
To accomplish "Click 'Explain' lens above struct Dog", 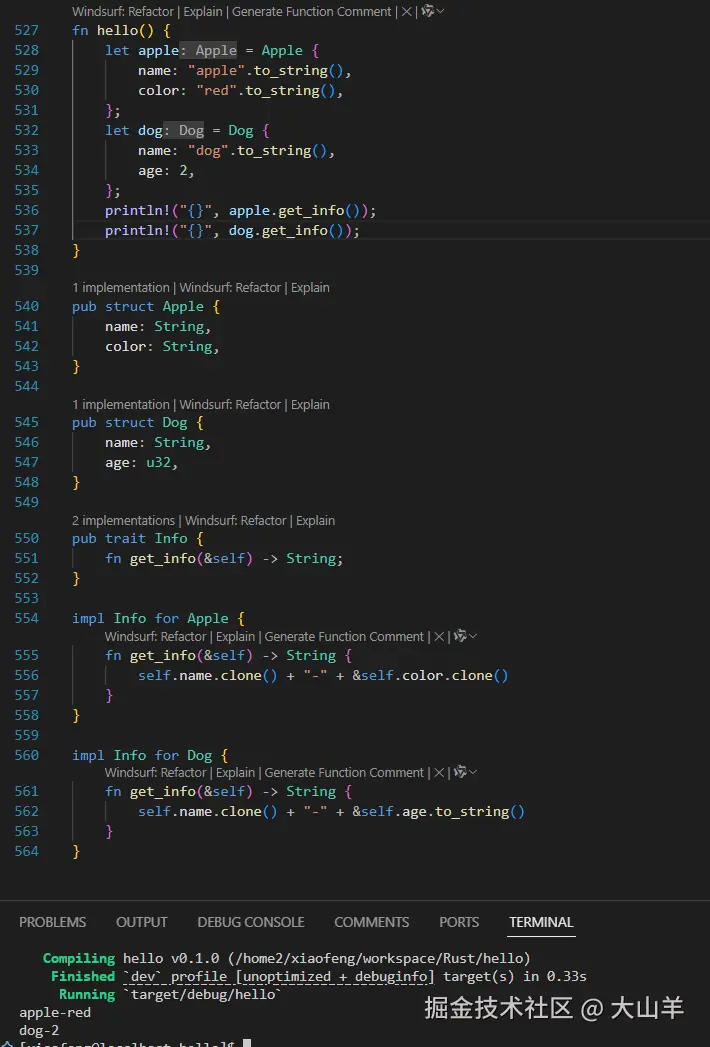I will (310, 404).
